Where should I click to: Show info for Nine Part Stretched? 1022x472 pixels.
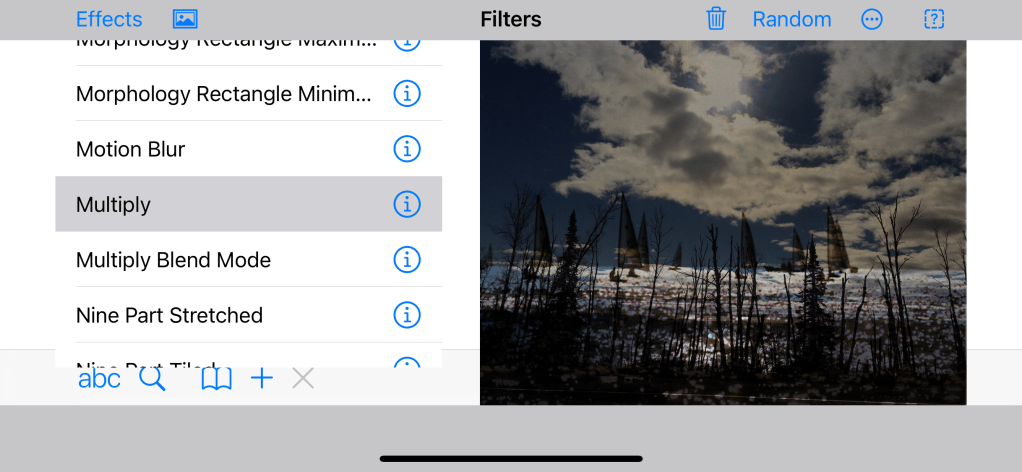point(407,316)
